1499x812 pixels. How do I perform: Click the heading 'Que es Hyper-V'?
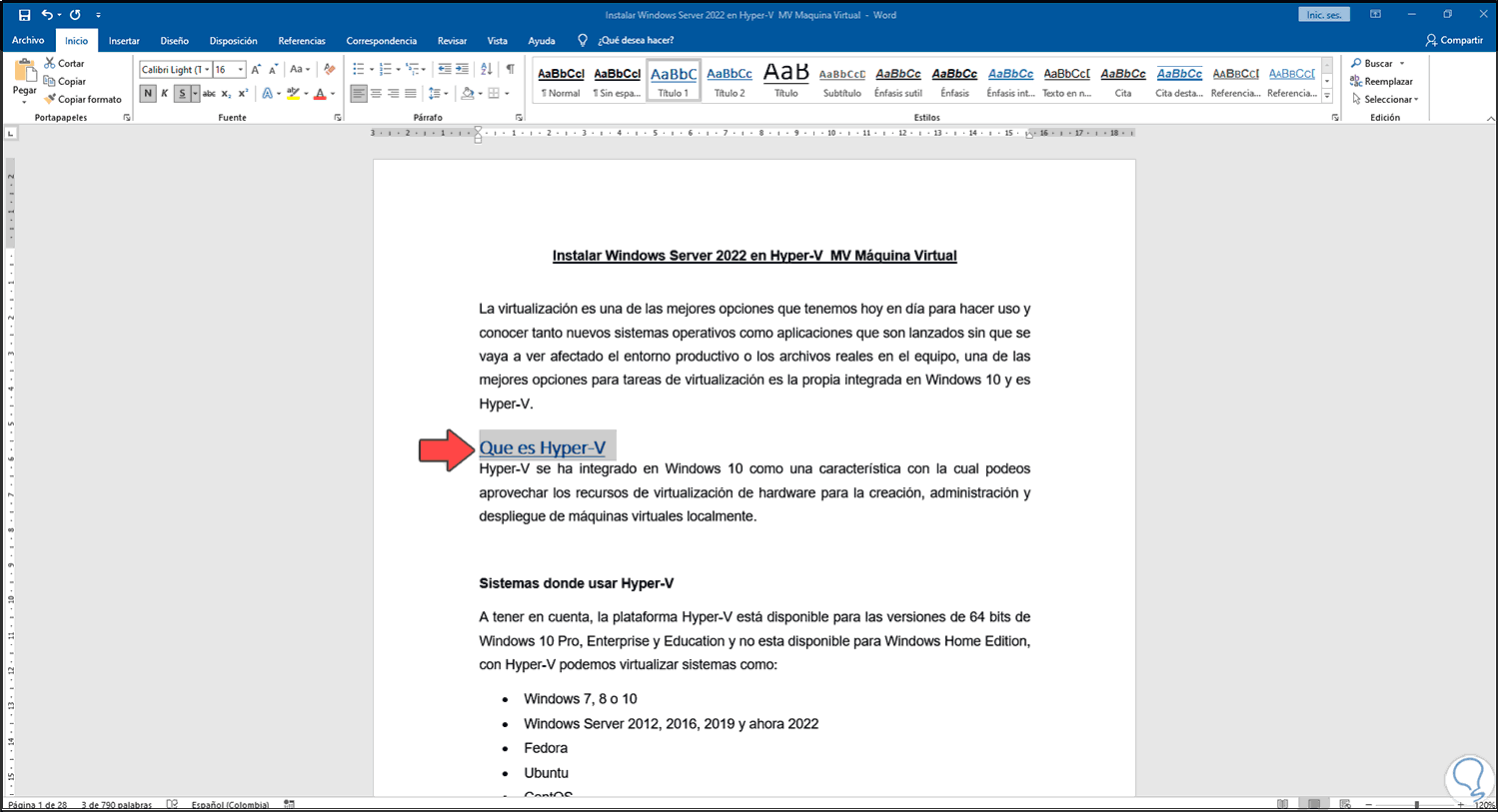pos(543,447)
